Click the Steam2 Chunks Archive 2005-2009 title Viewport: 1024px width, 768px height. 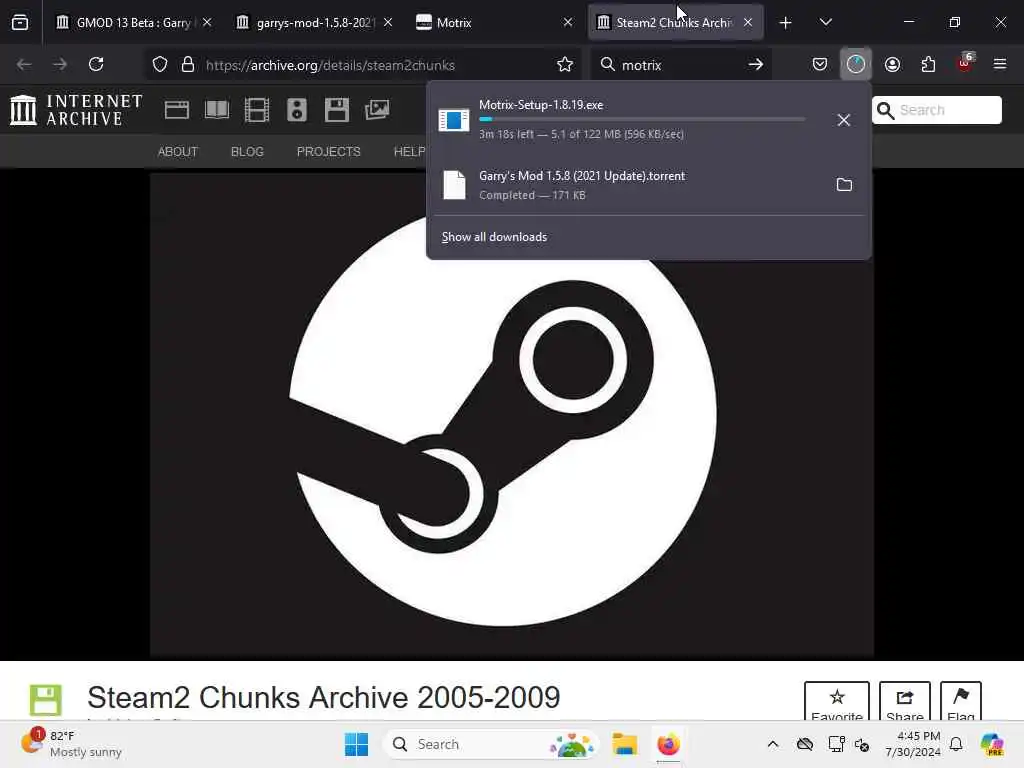pos(324,697)
